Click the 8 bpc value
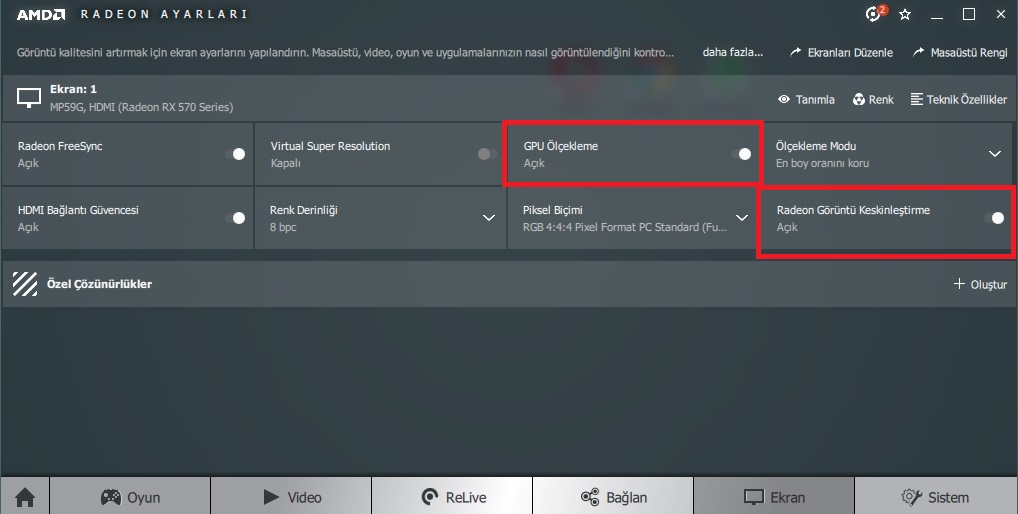Viewport: 1018px width, 514px height. coord(283,227)
